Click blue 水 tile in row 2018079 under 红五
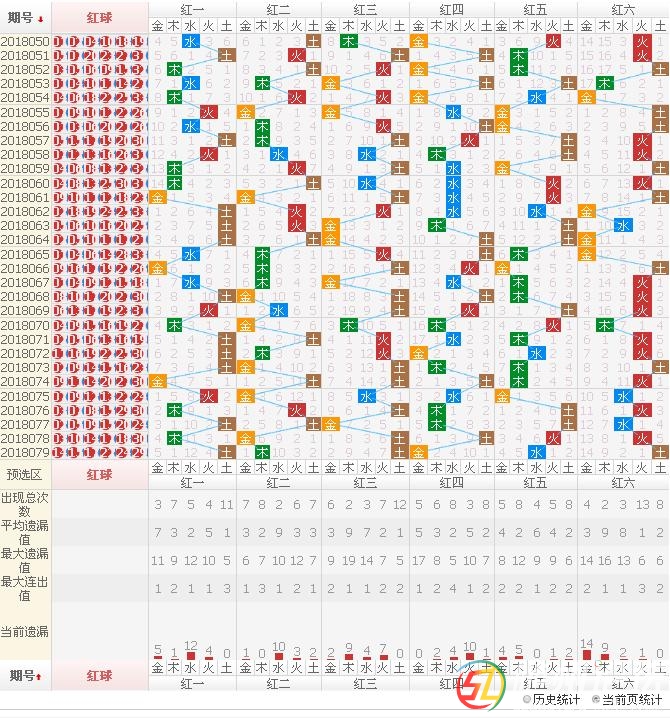This screenshot has height=718, width=670. (x=537, y=452)
